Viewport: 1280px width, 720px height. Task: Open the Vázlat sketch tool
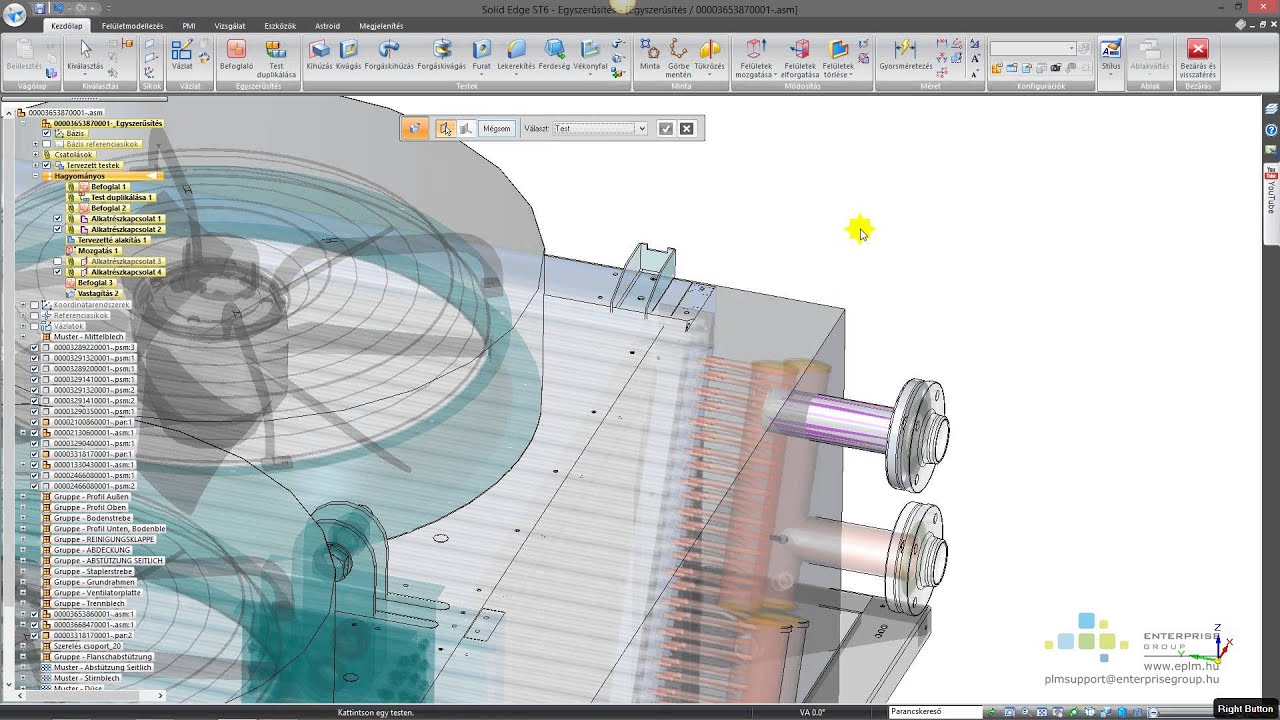tap(182, 55)
